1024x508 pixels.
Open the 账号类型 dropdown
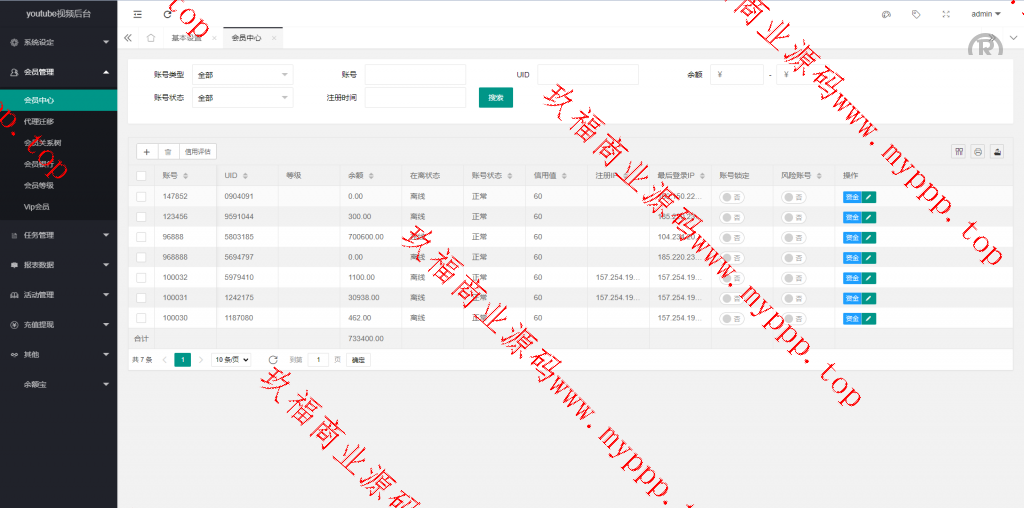[x=243, y=75]
